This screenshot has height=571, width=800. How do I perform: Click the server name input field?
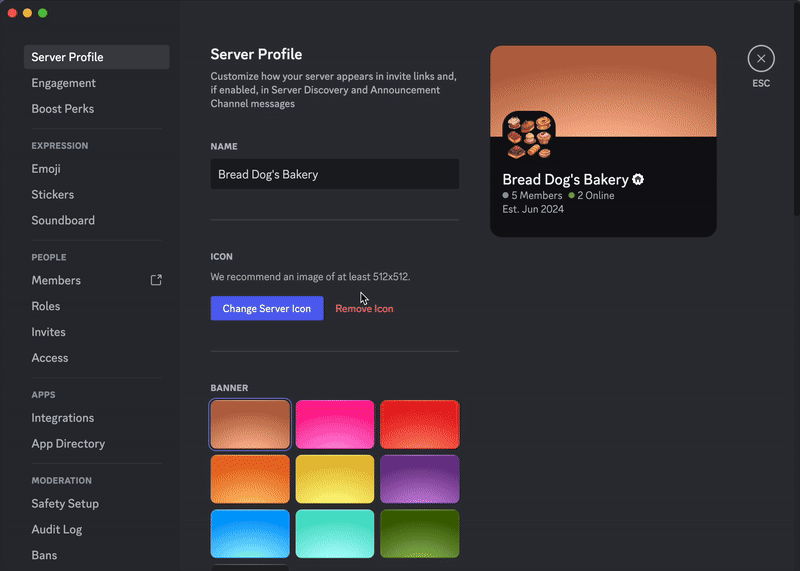point(334,174)
